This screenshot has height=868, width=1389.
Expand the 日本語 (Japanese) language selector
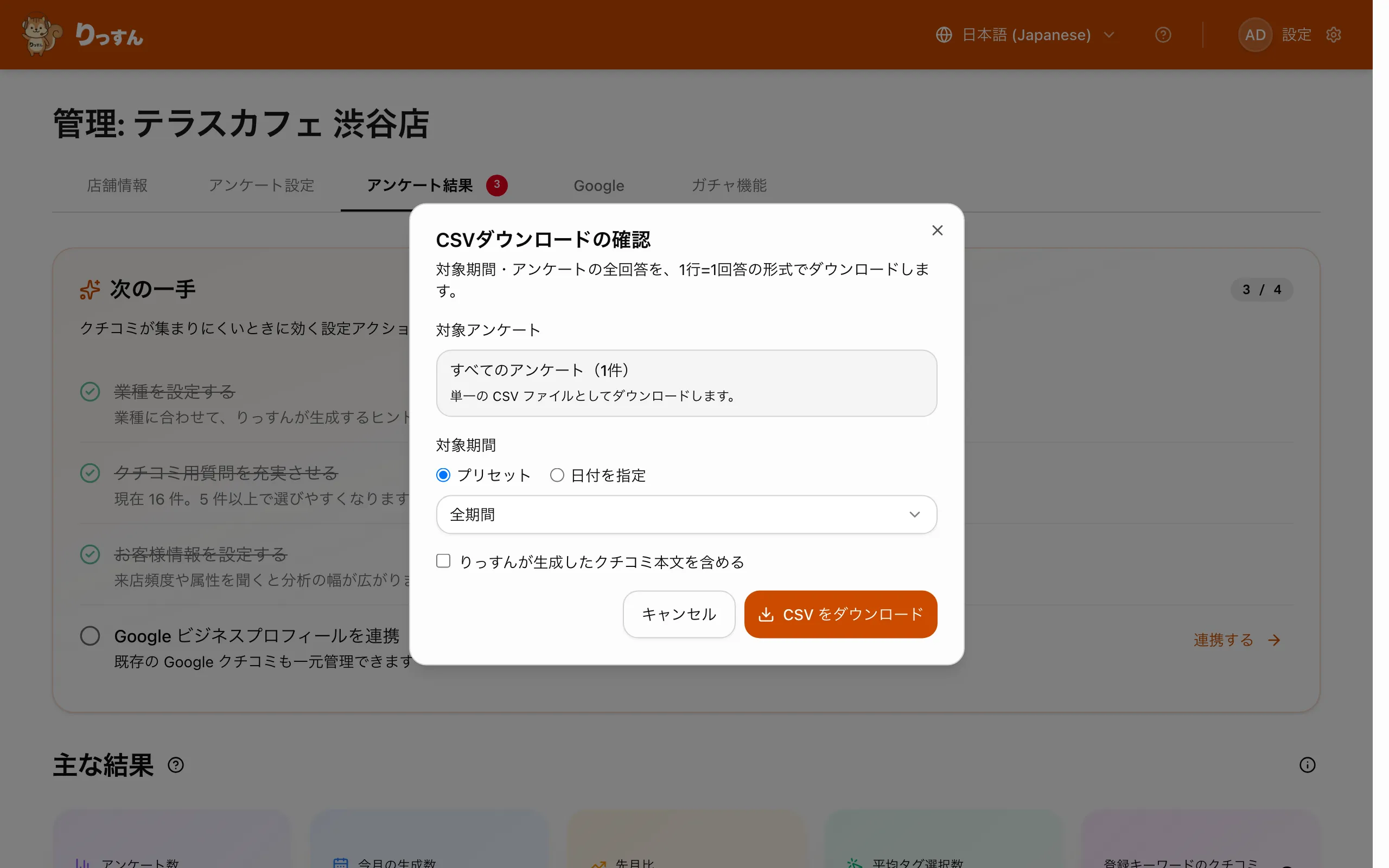click(x=1025, y=35)
